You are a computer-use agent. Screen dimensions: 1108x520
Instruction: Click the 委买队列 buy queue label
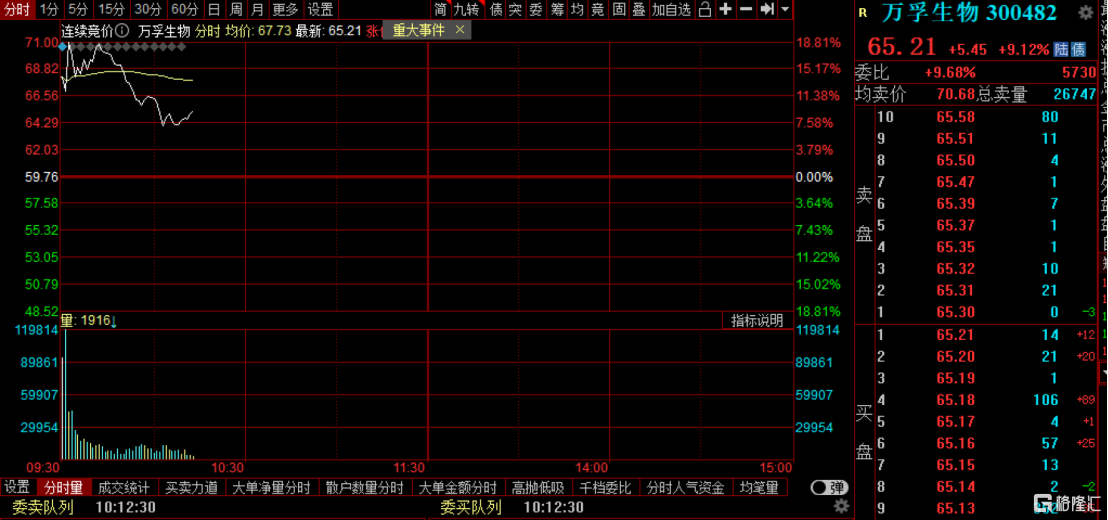471,507
